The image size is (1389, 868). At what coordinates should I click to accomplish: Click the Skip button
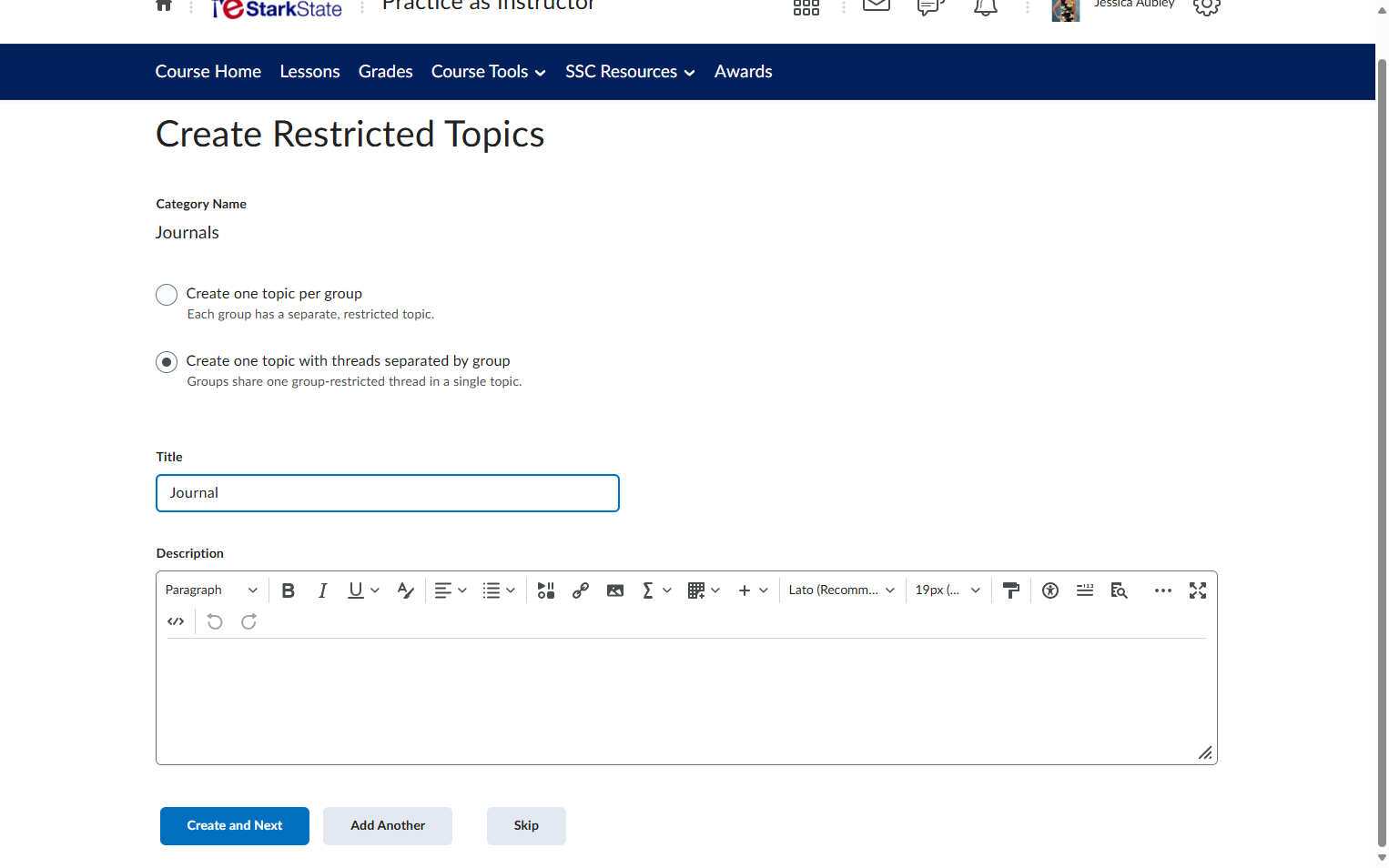click(x=526, y=826)
